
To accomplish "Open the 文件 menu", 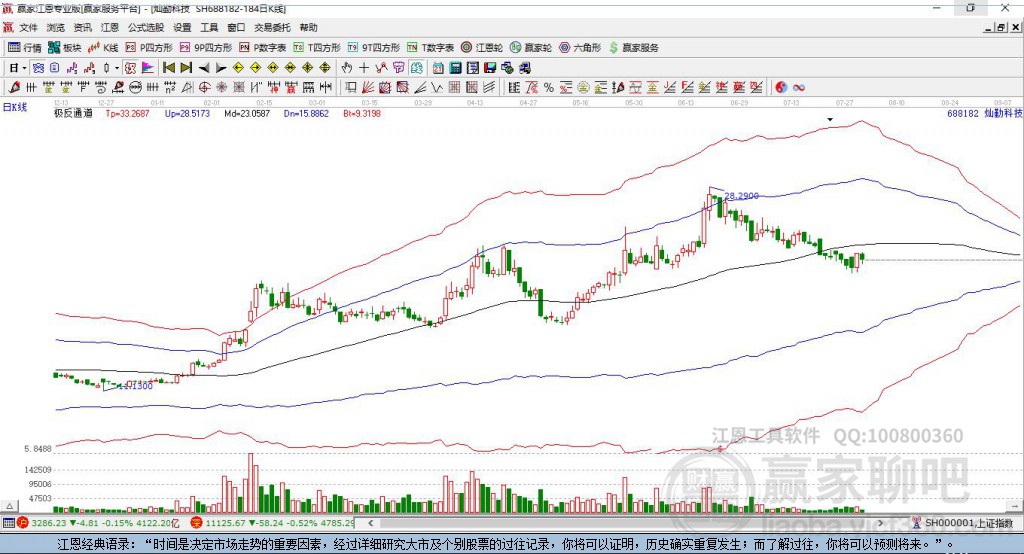I will (28, 27).
